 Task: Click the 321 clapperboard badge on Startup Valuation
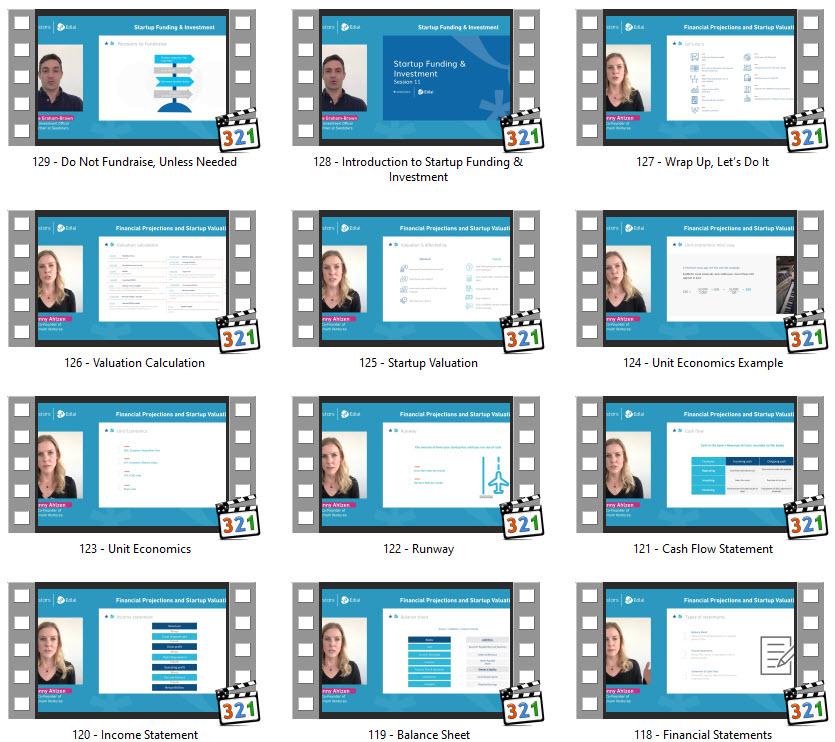tap(522, 331)
